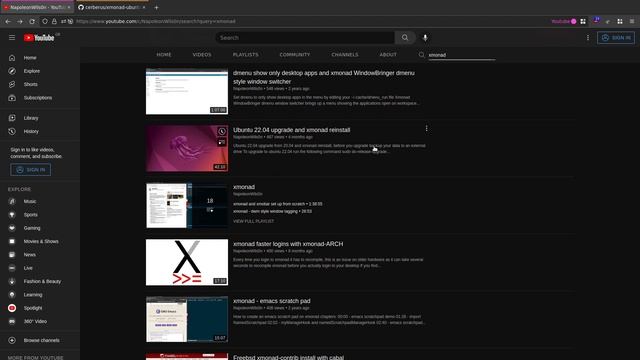
Task: Open the browser application menu
Action: click(x=631, y=21)
